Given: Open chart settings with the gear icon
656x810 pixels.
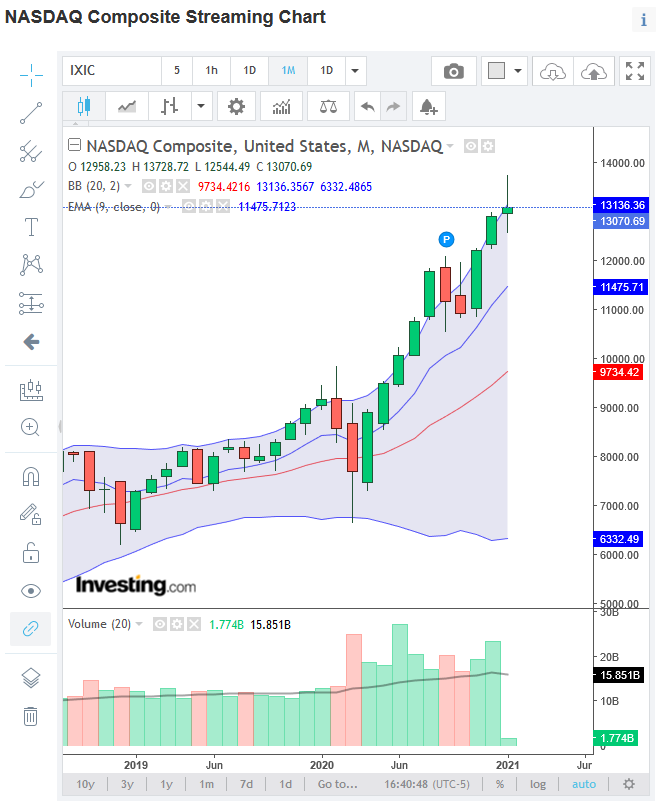Looking at the screenshot, I should point(236,105).
